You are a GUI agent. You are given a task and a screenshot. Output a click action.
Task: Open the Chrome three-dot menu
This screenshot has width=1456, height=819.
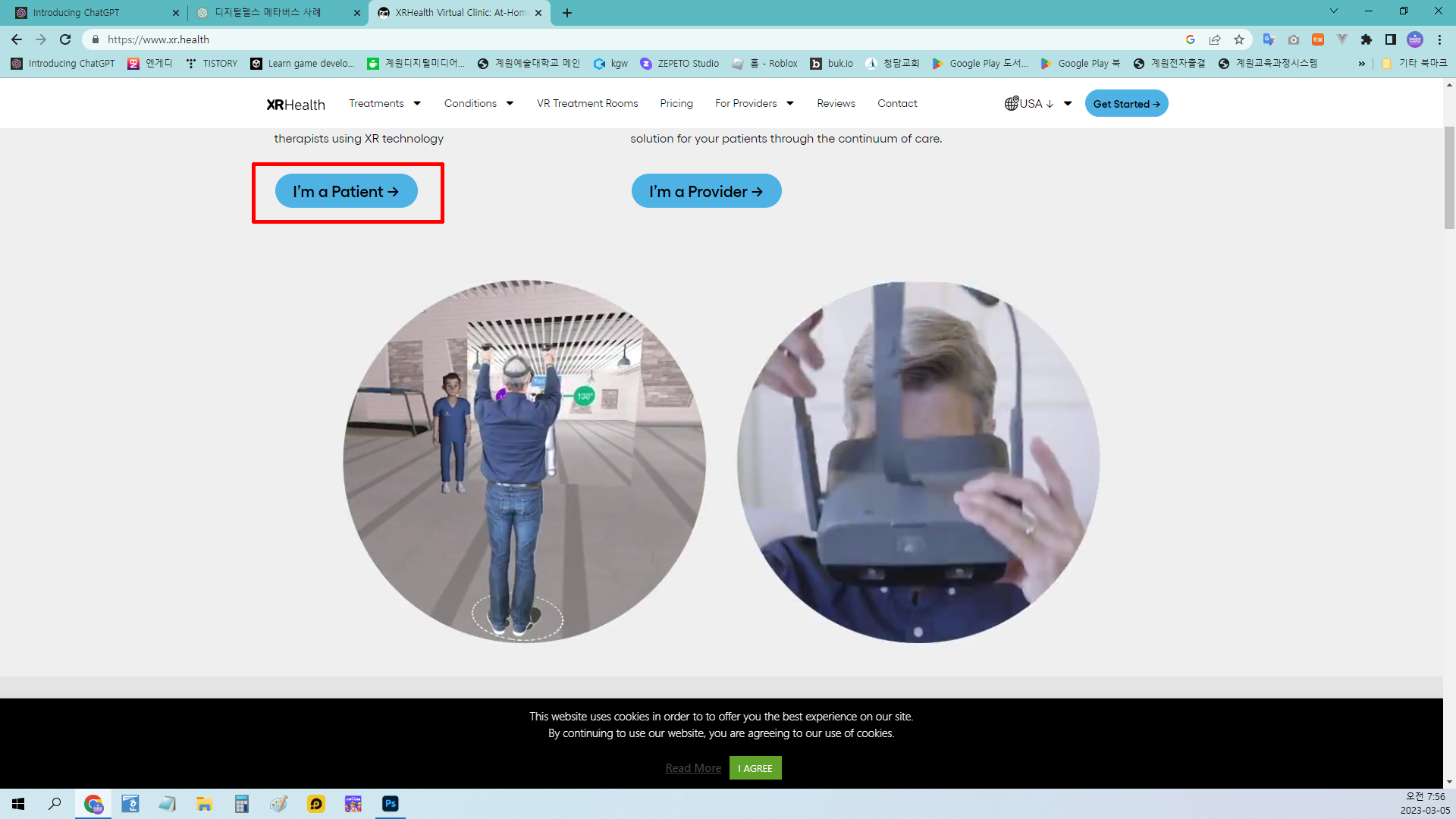click(1439, 39)
